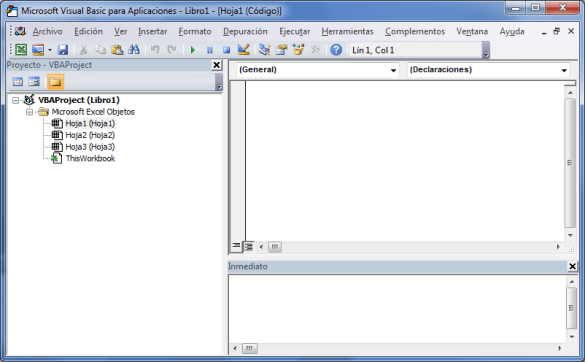The height and width of the screenshot is (362, 585).
Task: Close the Inmediato window
Action: (x=572, y=266)
